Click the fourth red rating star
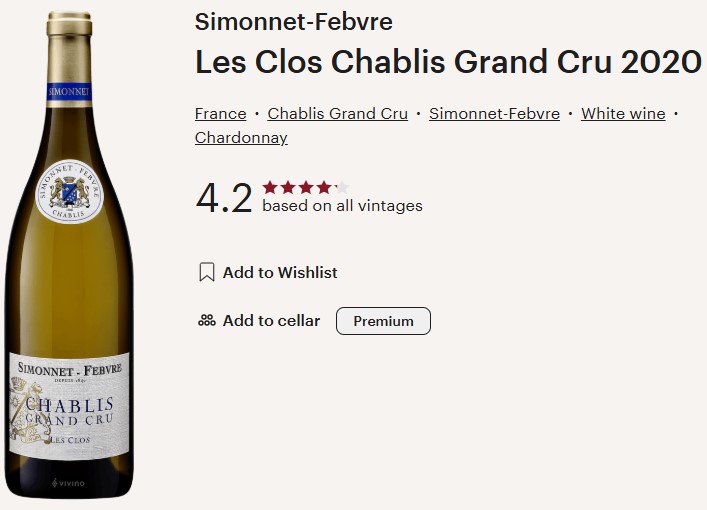 (324, 187)
